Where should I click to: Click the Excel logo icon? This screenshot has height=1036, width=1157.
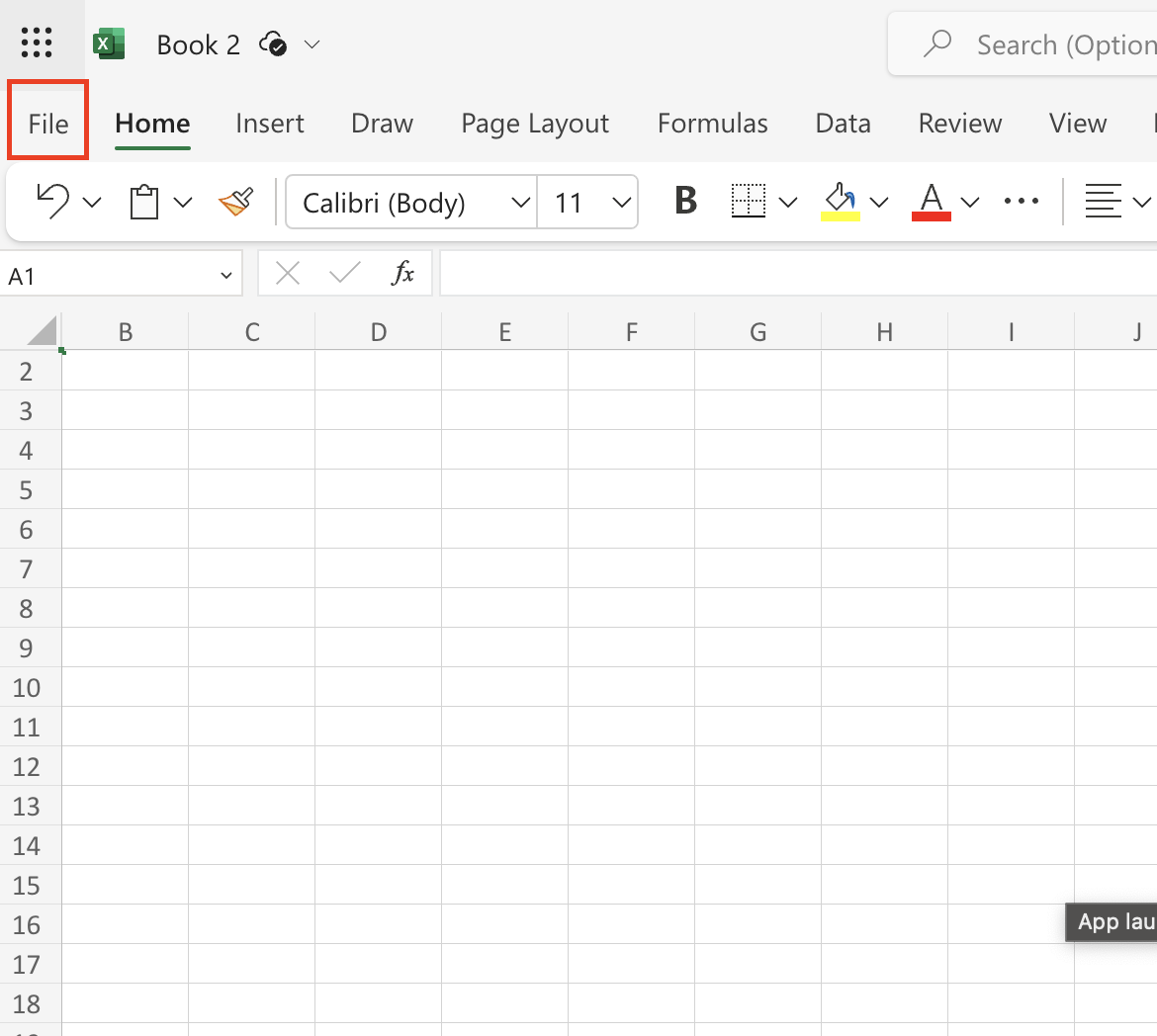point(109,44)
